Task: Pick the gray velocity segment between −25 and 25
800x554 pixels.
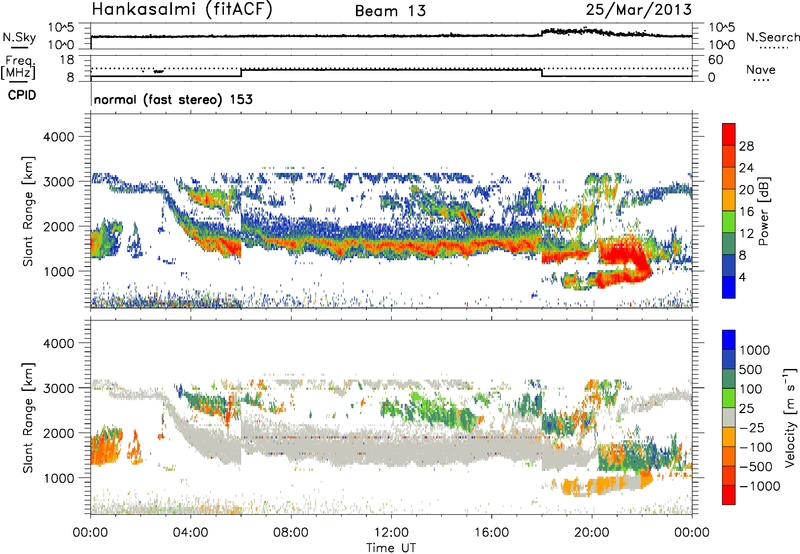Action: pos(729,418)
